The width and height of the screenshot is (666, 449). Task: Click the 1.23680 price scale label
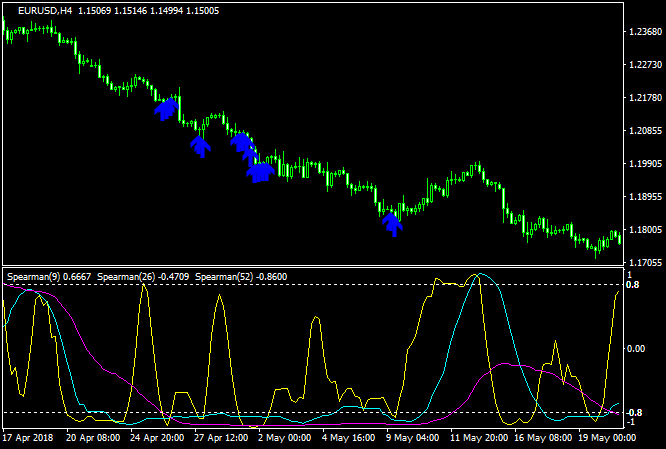click(x=644, y=32)
